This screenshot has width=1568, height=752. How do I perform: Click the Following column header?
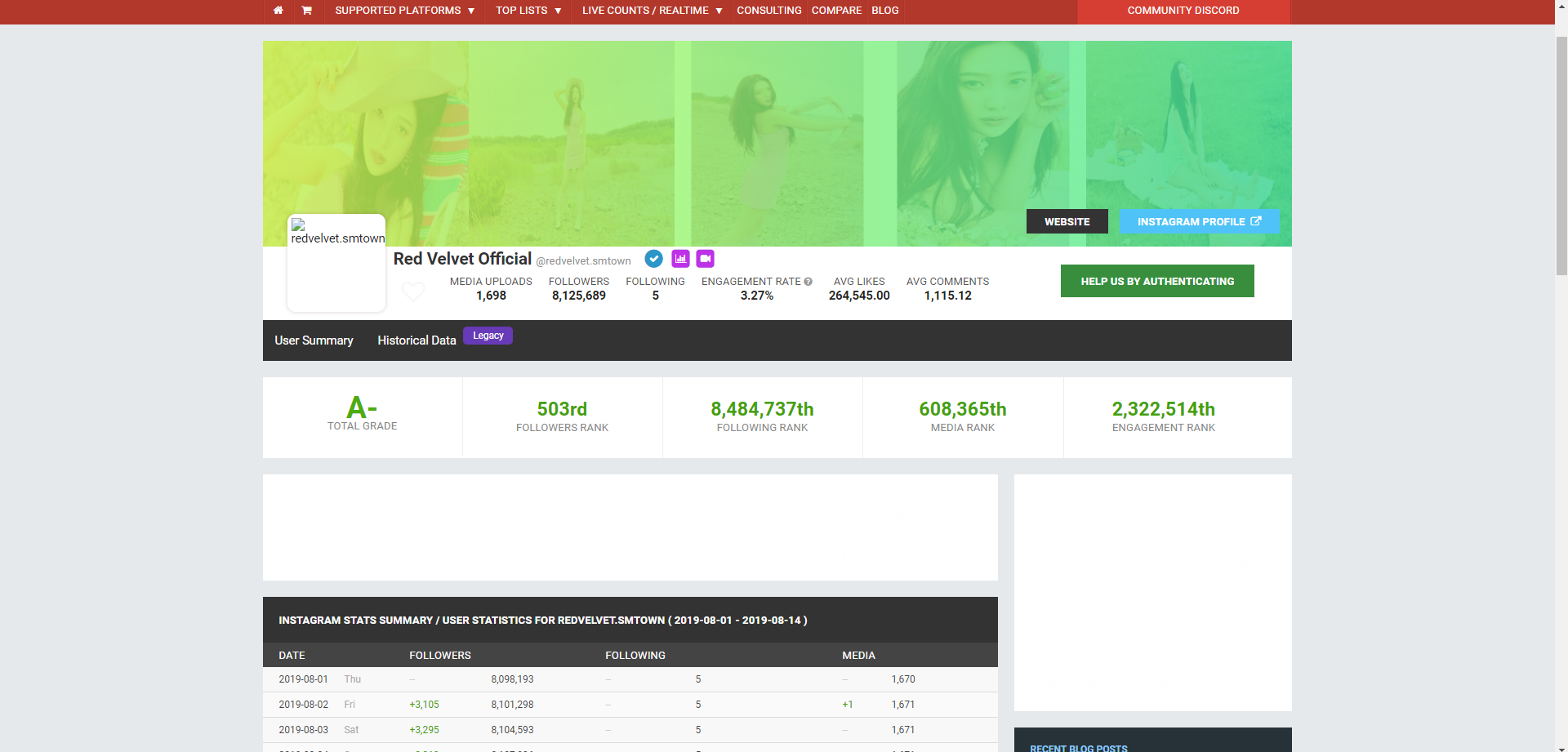[635, 656]
